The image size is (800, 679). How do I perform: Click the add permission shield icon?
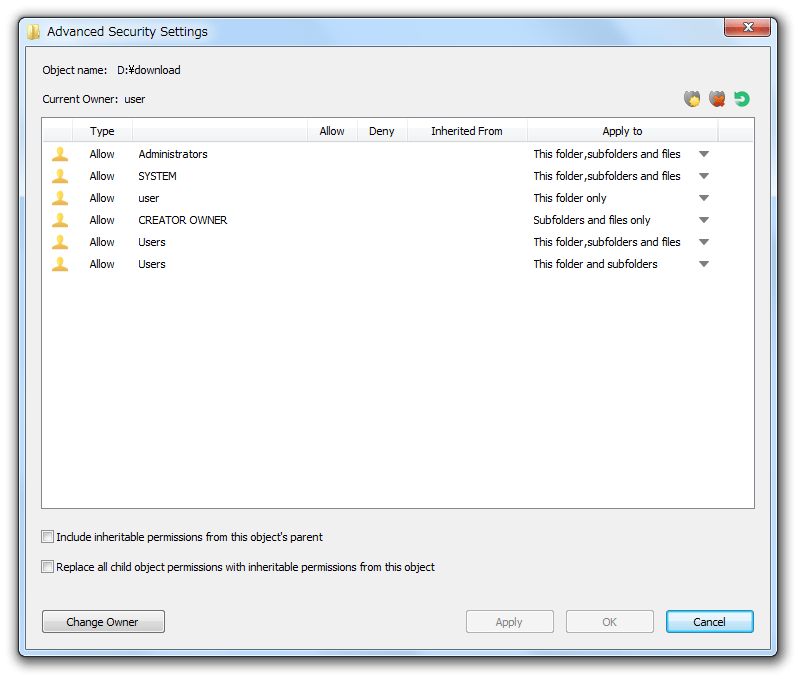coord(692,98)
